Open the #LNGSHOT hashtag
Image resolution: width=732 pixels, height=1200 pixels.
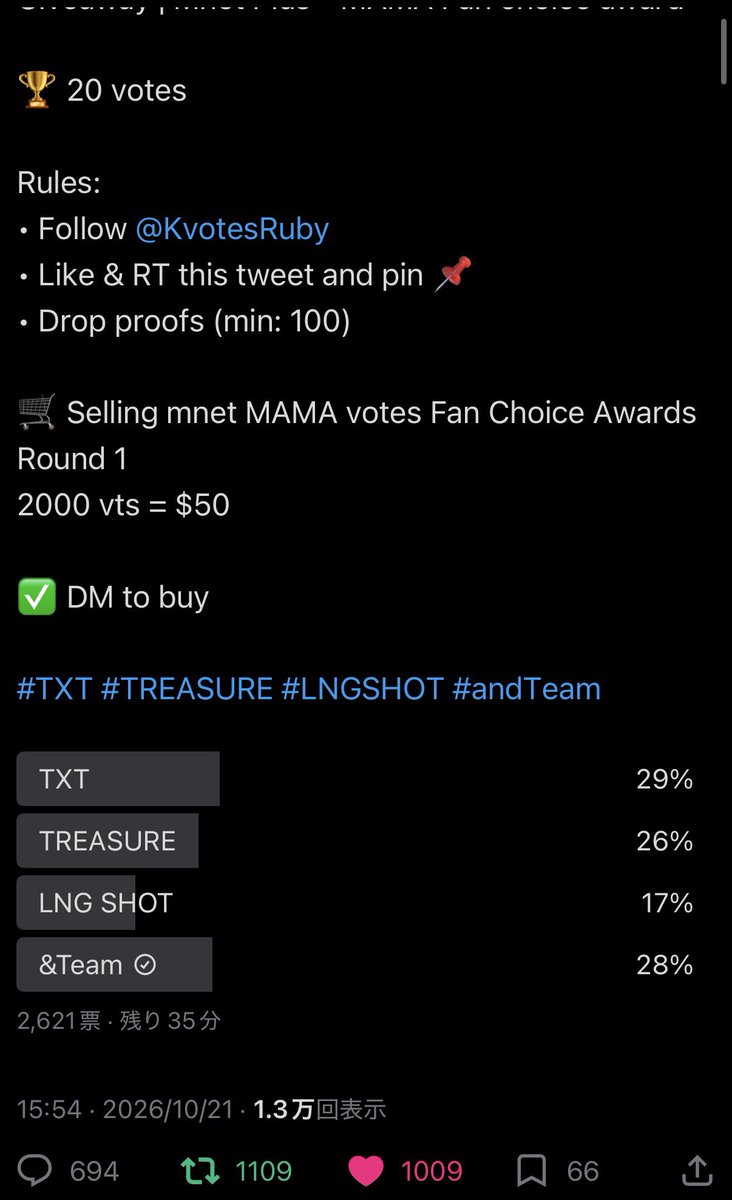click(x=362, y=689)
